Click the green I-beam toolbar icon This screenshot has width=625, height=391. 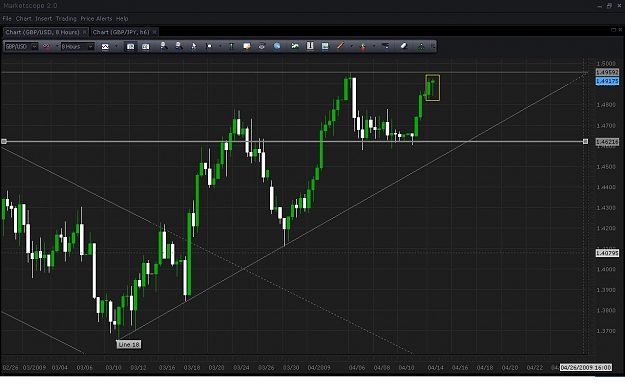(x=231, y=46)
